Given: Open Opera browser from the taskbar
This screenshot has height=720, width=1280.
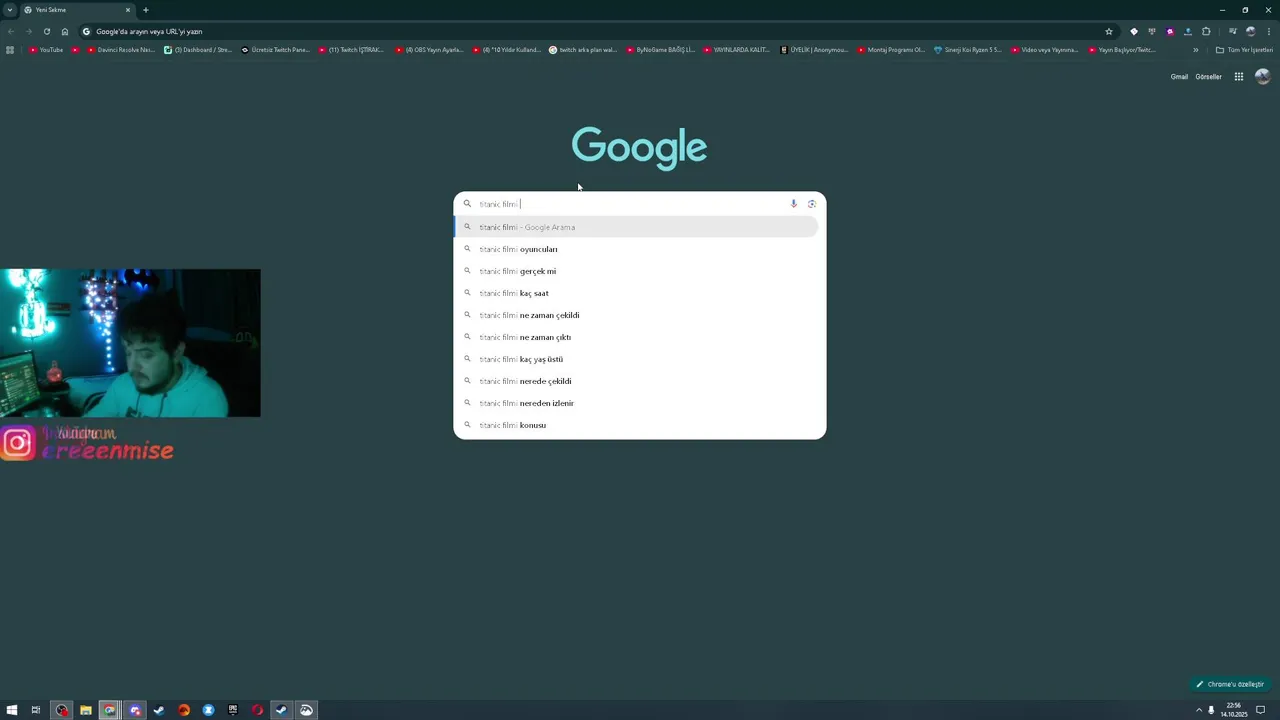Looking at the screenshot, I should [257, 710].
